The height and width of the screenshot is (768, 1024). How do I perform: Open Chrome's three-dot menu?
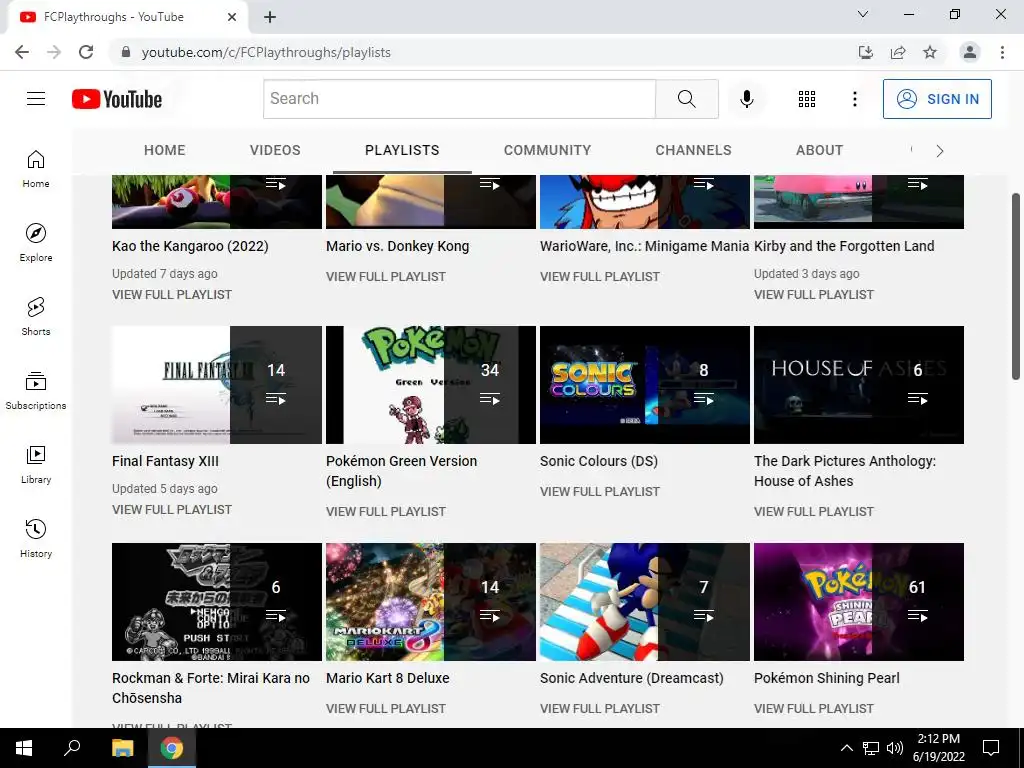pos(1002,52)
